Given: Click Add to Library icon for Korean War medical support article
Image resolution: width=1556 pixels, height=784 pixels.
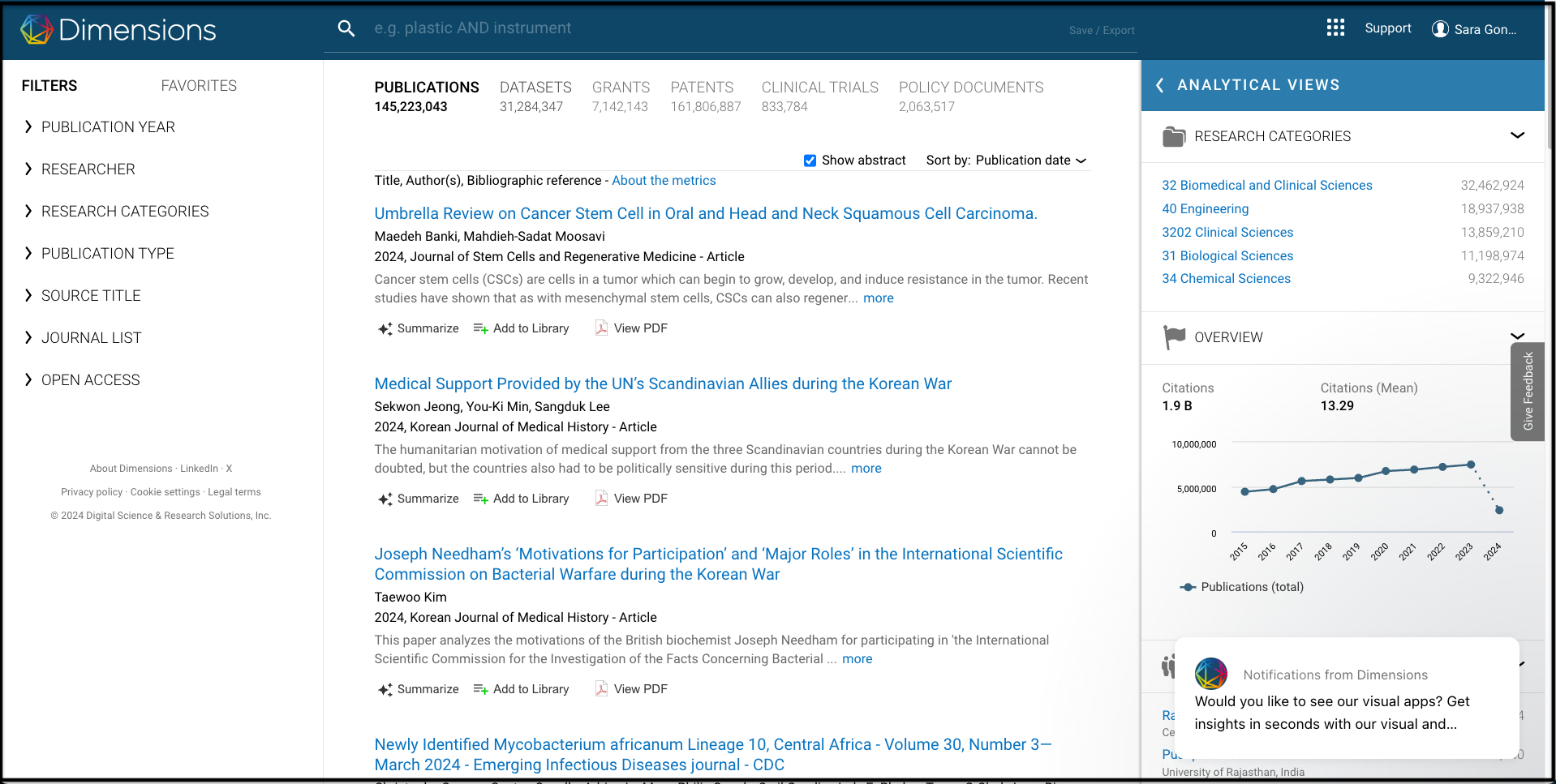Looking at the screenshot, I should (481, 499).
